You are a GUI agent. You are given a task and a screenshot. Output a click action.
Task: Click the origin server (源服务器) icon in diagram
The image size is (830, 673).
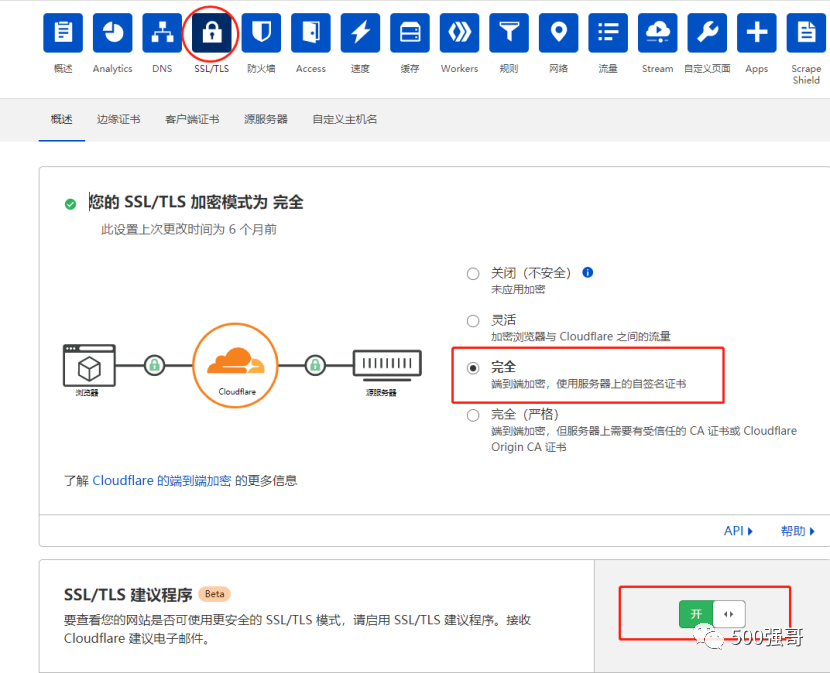pyautogui.click(x=387, y=365)
